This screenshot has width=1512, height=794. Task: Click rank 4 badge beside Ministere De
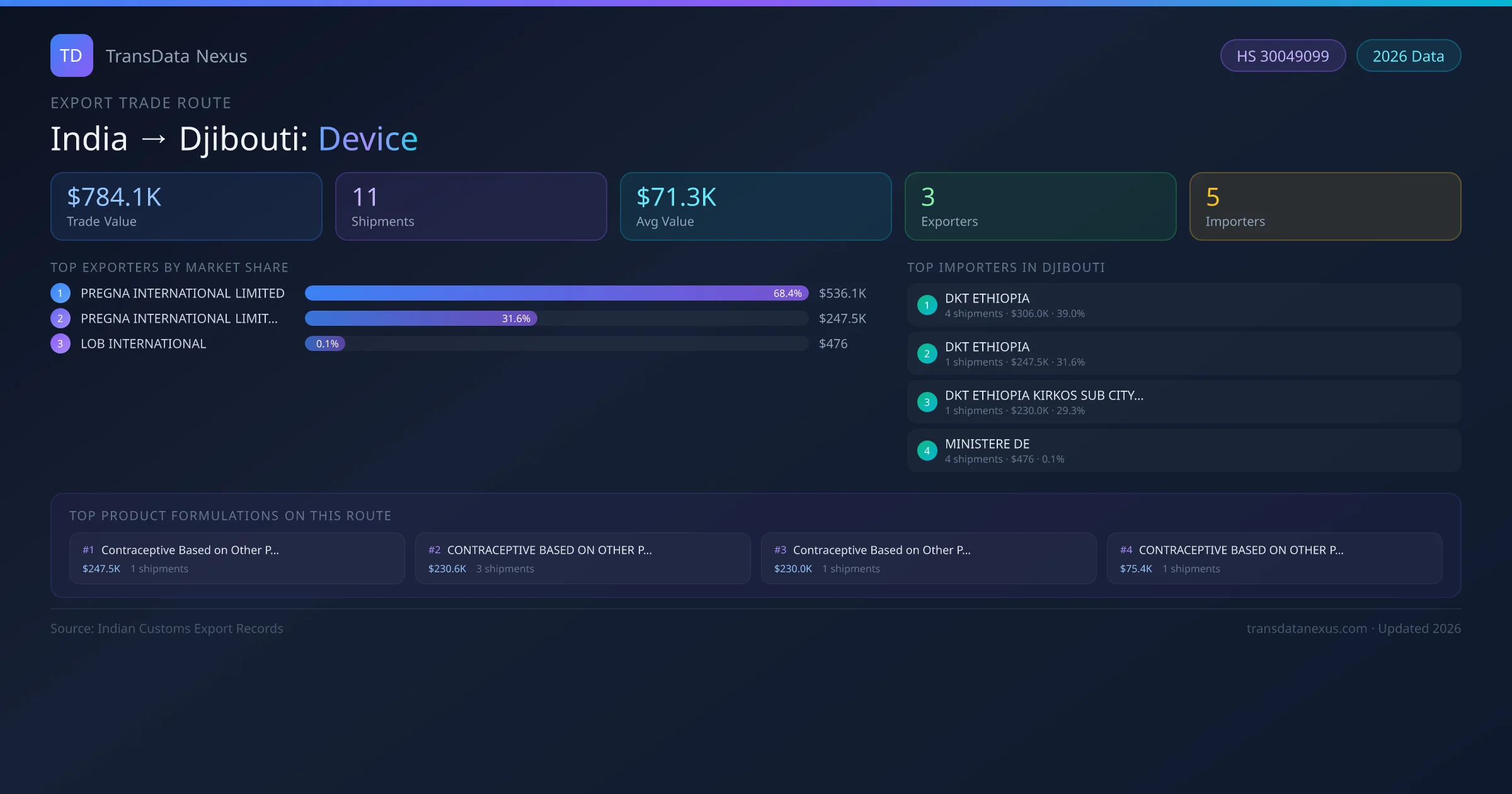click(x=927, y=451)
